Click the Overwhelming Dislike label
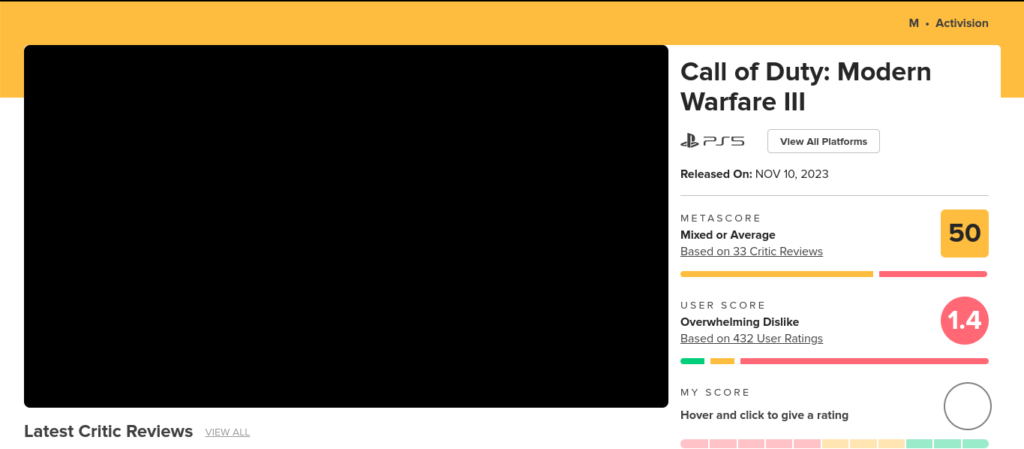 point(739,322)
